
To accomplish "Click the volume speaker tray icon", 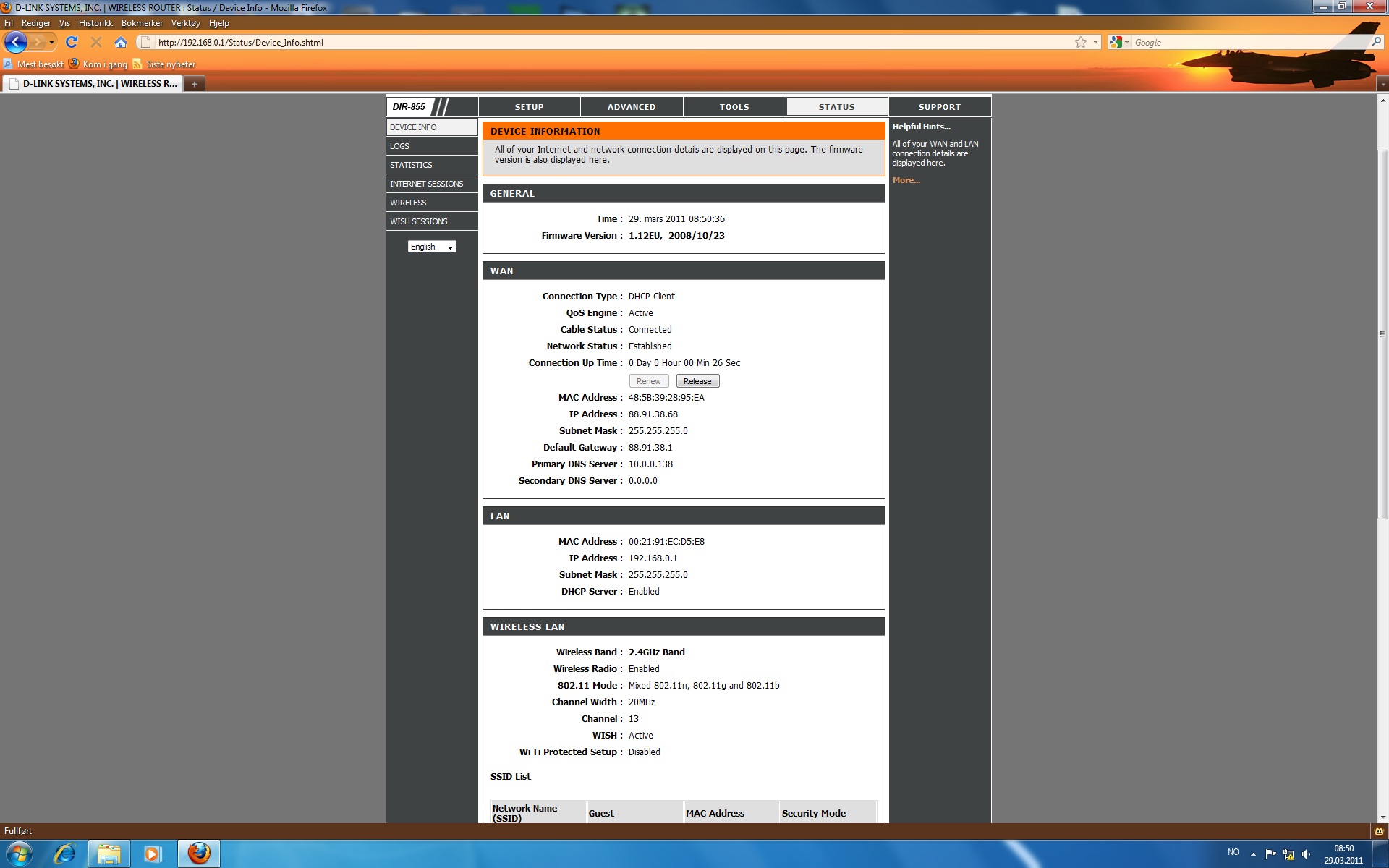I will 1307,854.
